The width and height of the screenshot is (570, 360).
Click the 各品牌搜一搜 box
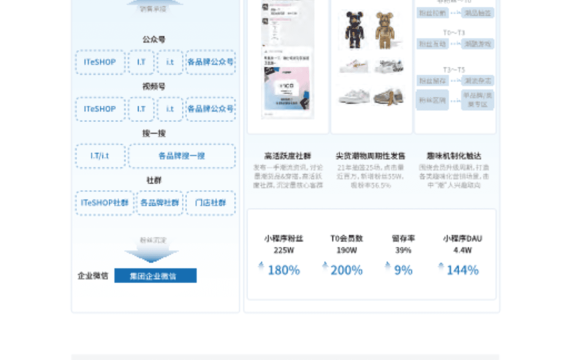182,156
